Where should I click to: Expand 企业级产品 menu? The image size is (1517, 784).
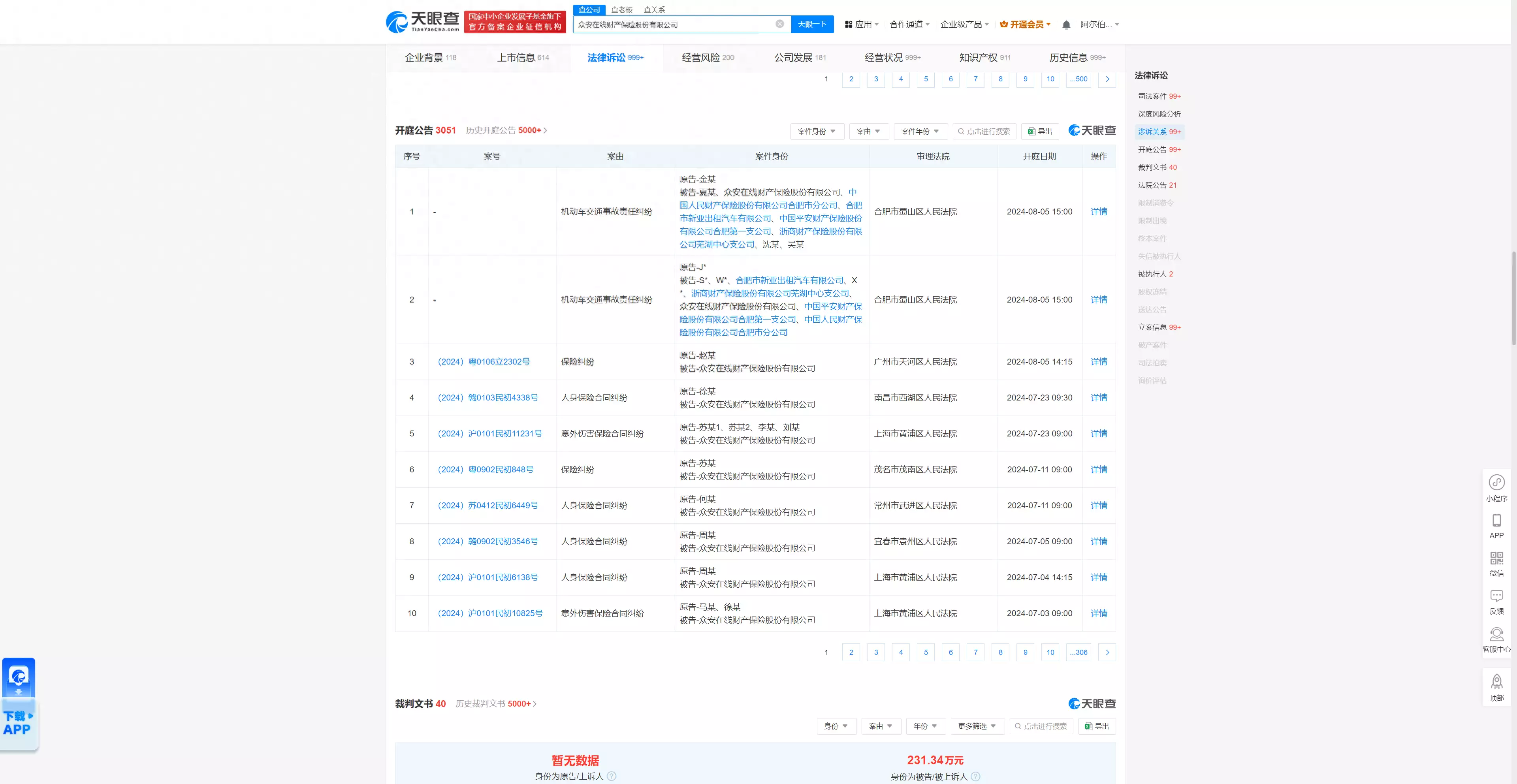tap(965, 24)
